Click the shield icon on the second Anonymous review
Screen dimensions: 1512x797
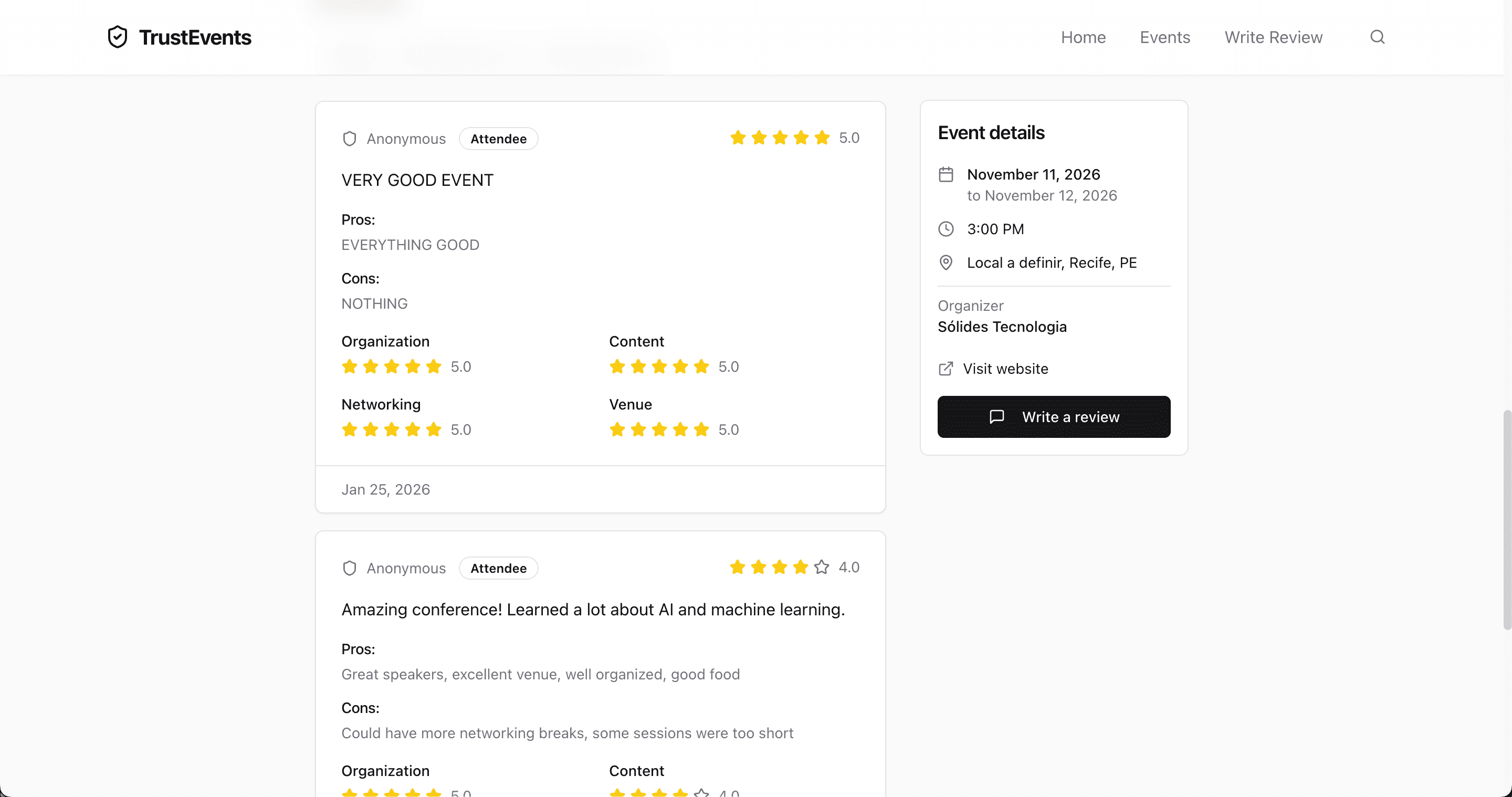350,568
